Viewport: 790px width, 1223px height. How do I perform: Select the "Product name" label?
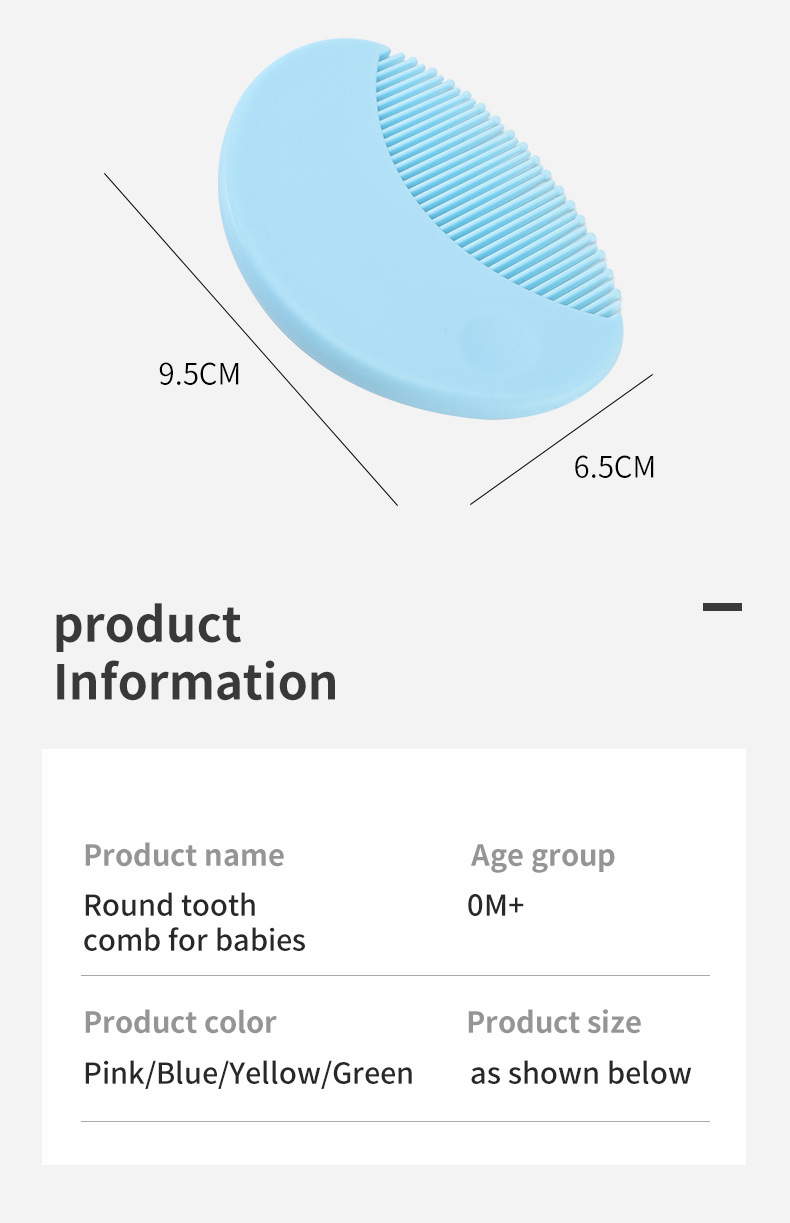[x=184, y=856]
